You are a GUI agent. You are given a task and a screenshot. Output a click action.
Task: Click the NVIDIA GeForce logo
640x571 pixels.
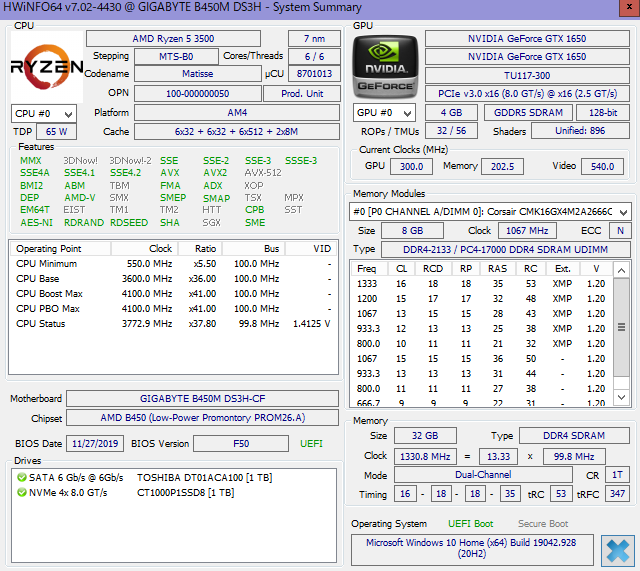385,65
